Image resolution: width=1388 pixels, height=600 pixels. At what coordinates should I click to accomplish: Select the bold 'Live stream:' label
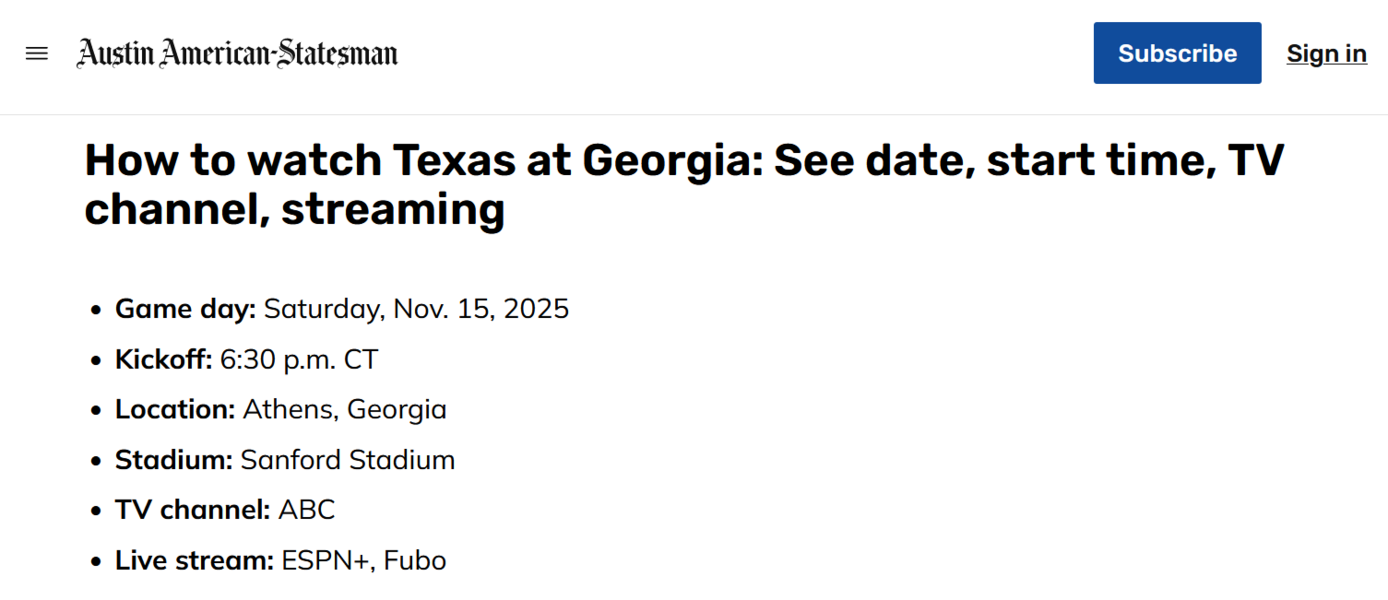click(195, 560)
